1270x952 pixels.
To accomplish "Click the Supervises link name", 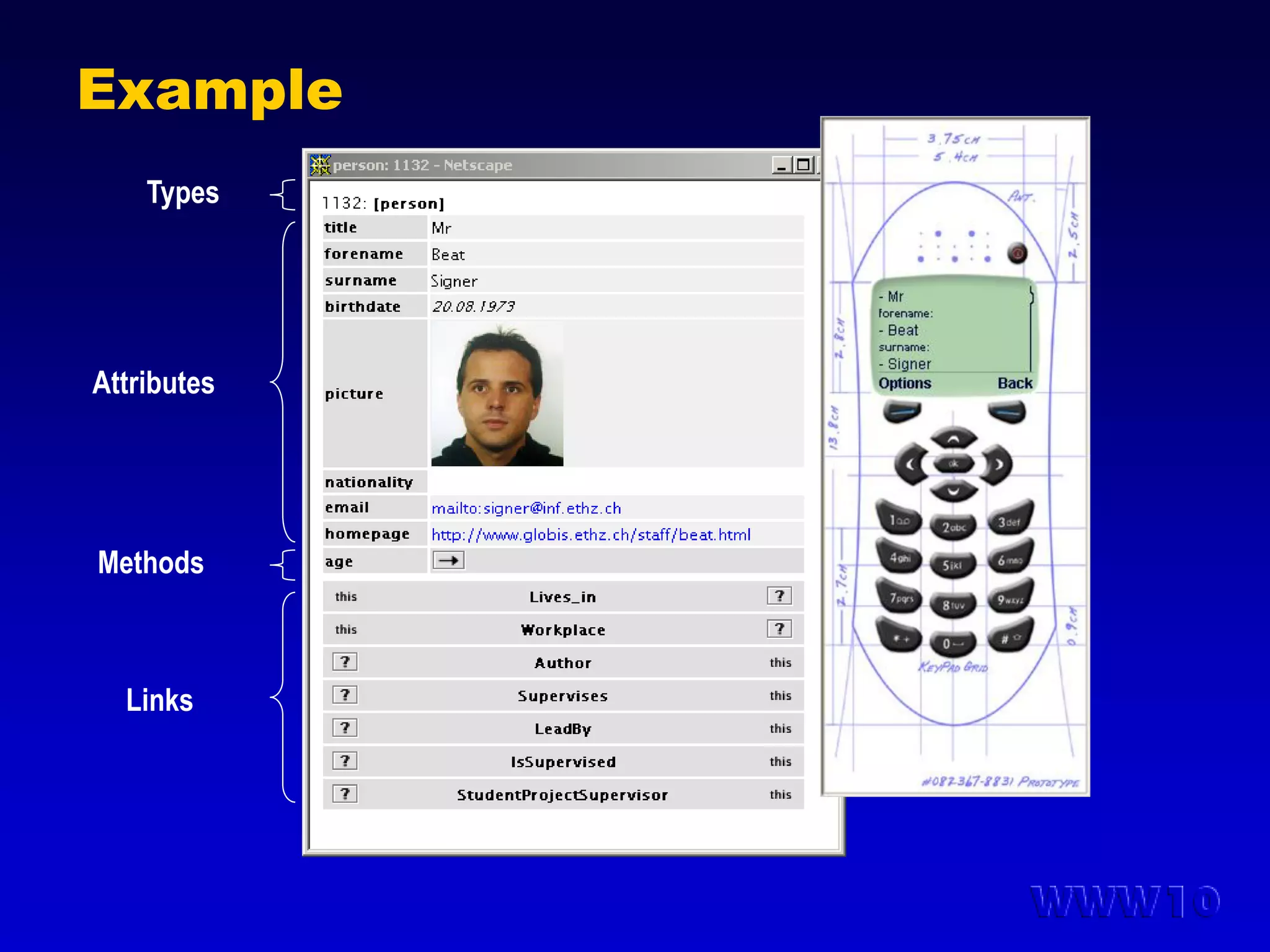I will click(562, 695).
